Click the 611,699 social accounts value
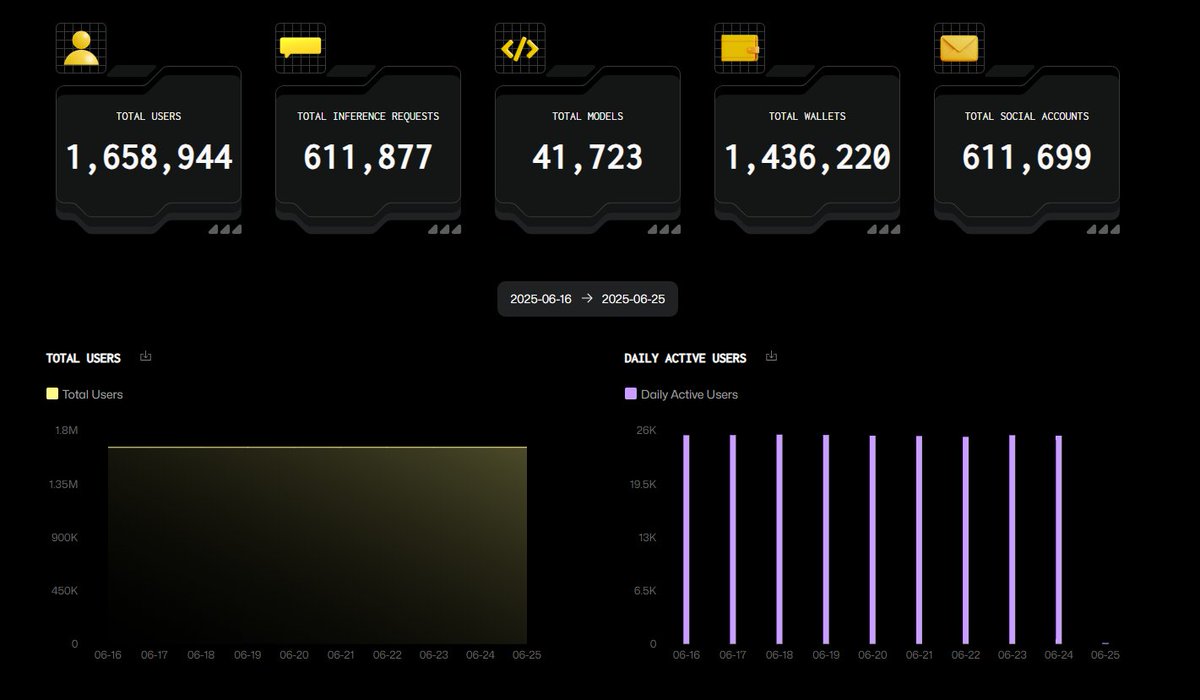 pos(1027,157)
